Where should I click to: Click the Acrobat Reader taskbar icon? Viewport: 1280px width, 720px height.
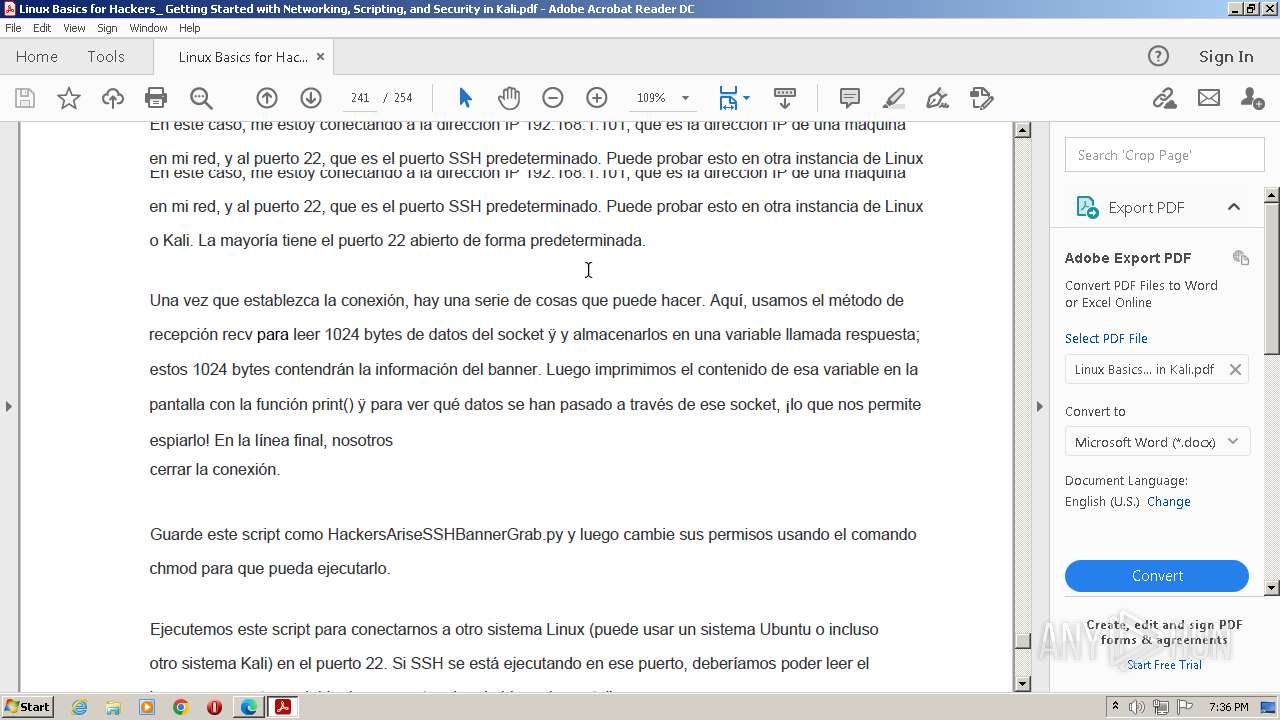pos(282,707)
